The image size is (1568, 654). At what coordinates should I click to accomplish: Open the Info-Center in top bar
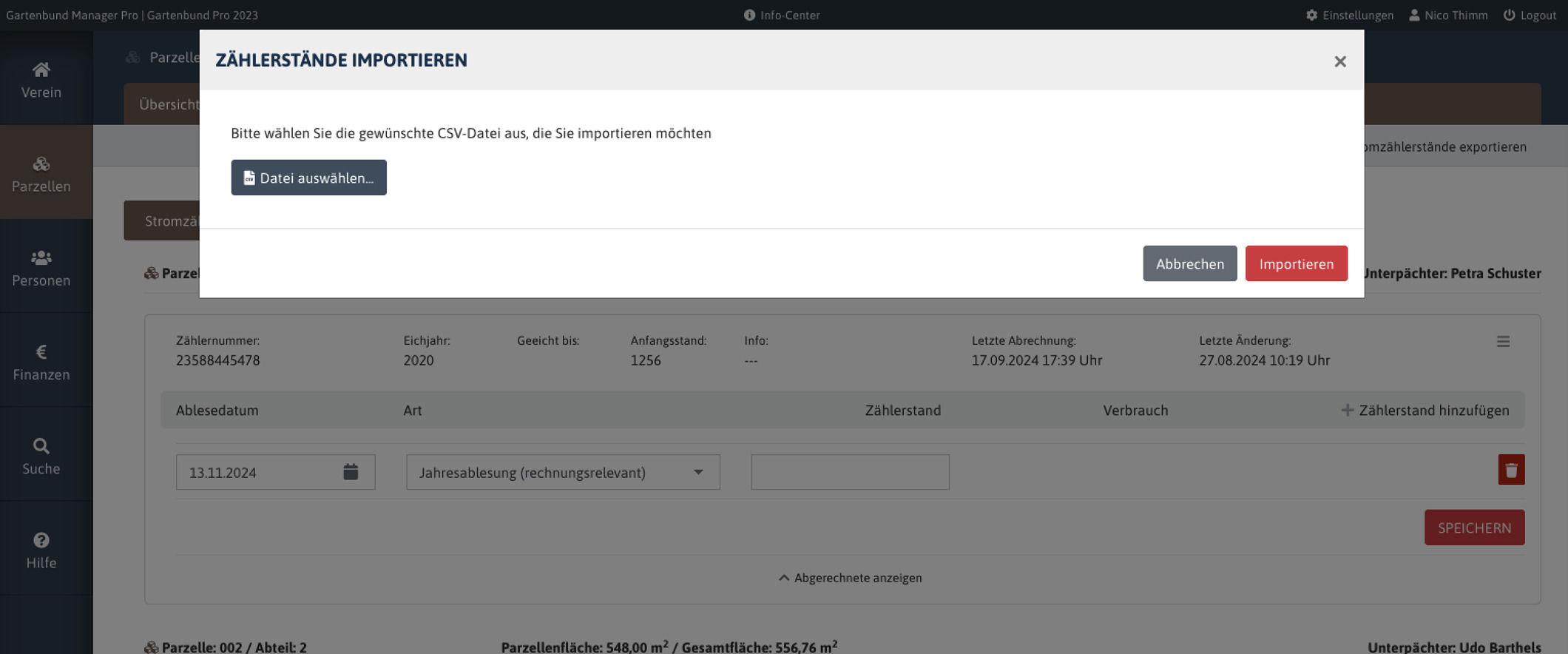tap(782, 15)
